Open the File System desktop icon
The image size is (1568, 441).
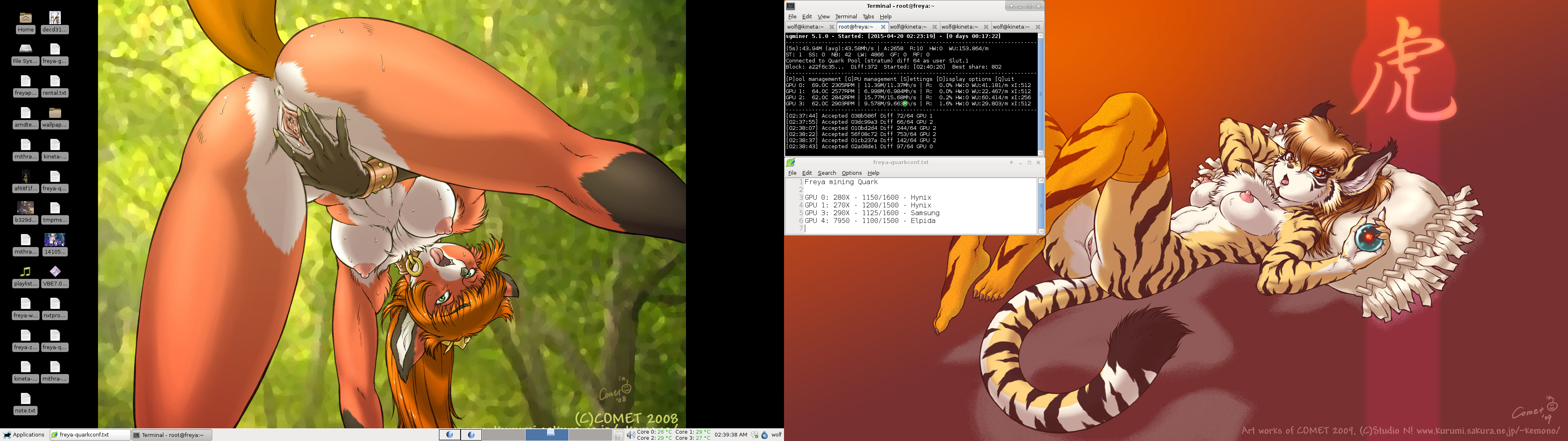click(26, 54)
